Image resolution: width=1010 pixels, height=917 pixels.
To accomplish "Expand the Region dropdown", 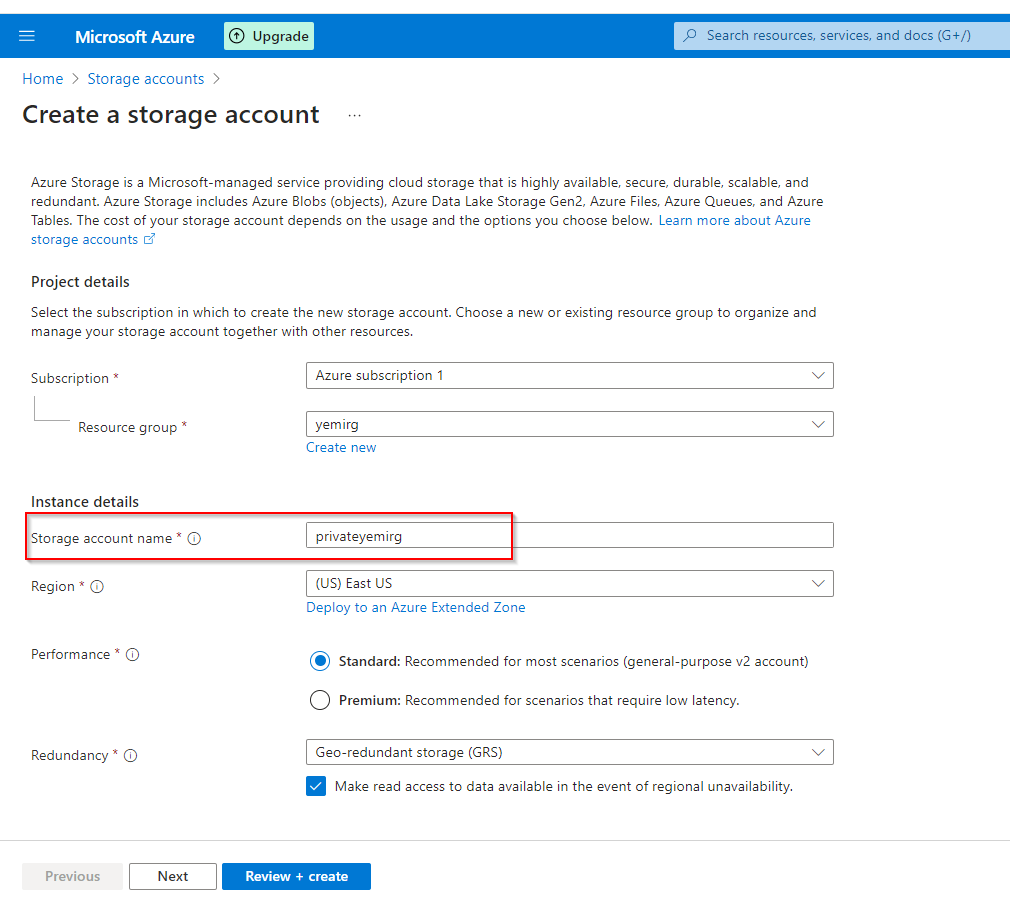I will 818,583.
